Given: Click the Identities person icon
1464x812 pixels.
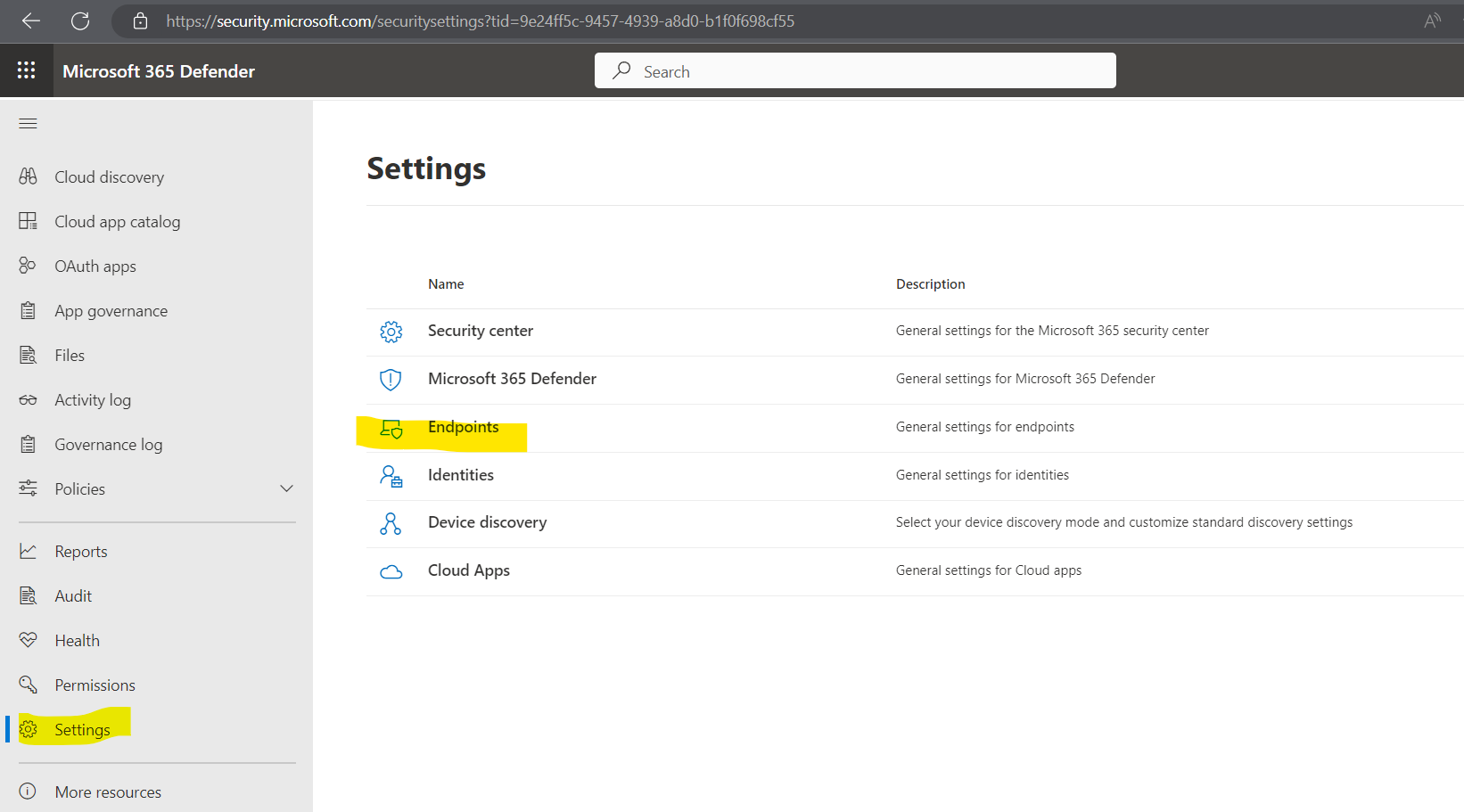Looking at the screenshot, I should 391,476.
